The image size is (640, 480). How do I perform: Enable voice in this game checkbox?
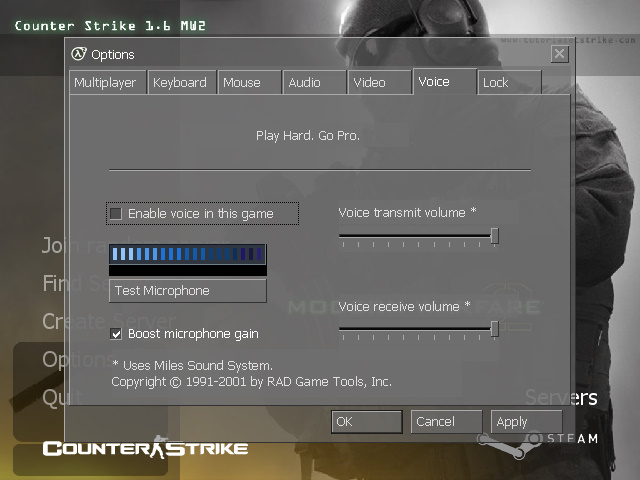coord(116,214)
